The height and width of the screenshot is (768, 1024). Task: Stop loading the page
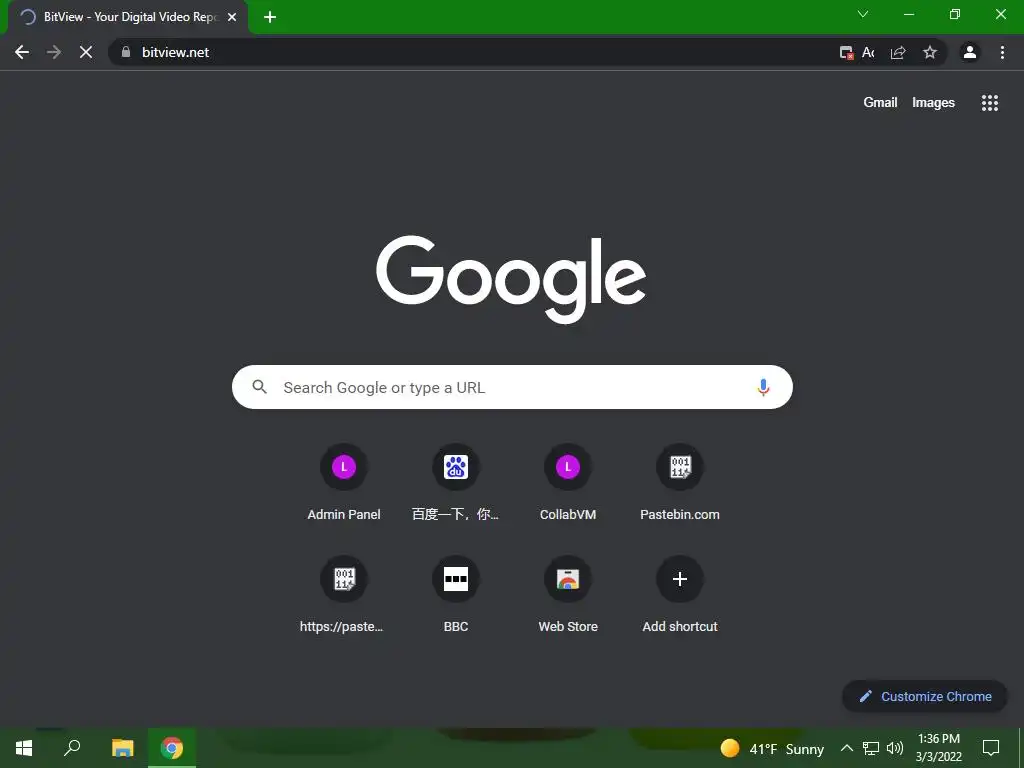(86, 52)
